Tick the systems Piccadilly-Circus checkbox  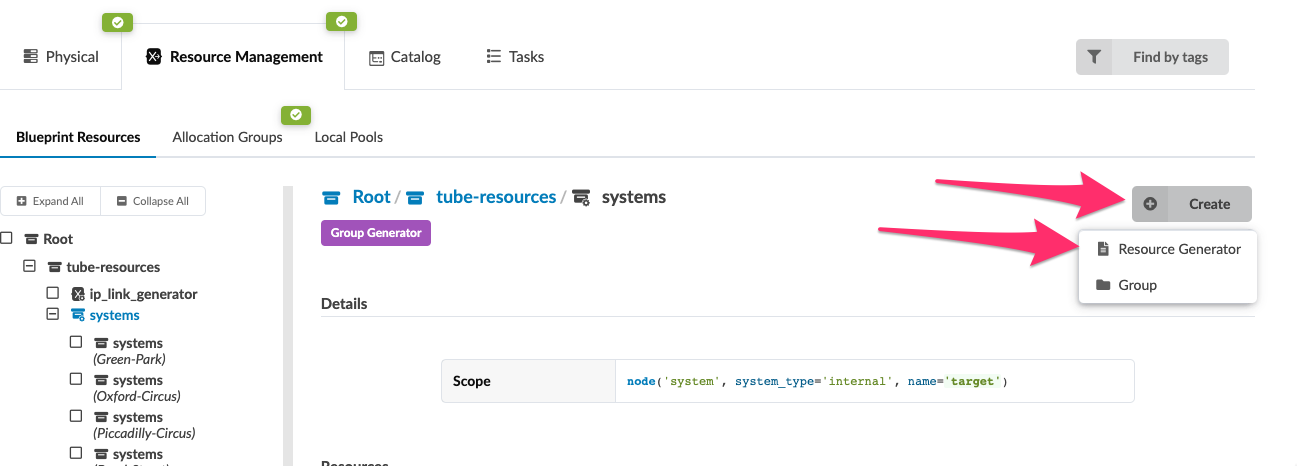click(76, 416)
